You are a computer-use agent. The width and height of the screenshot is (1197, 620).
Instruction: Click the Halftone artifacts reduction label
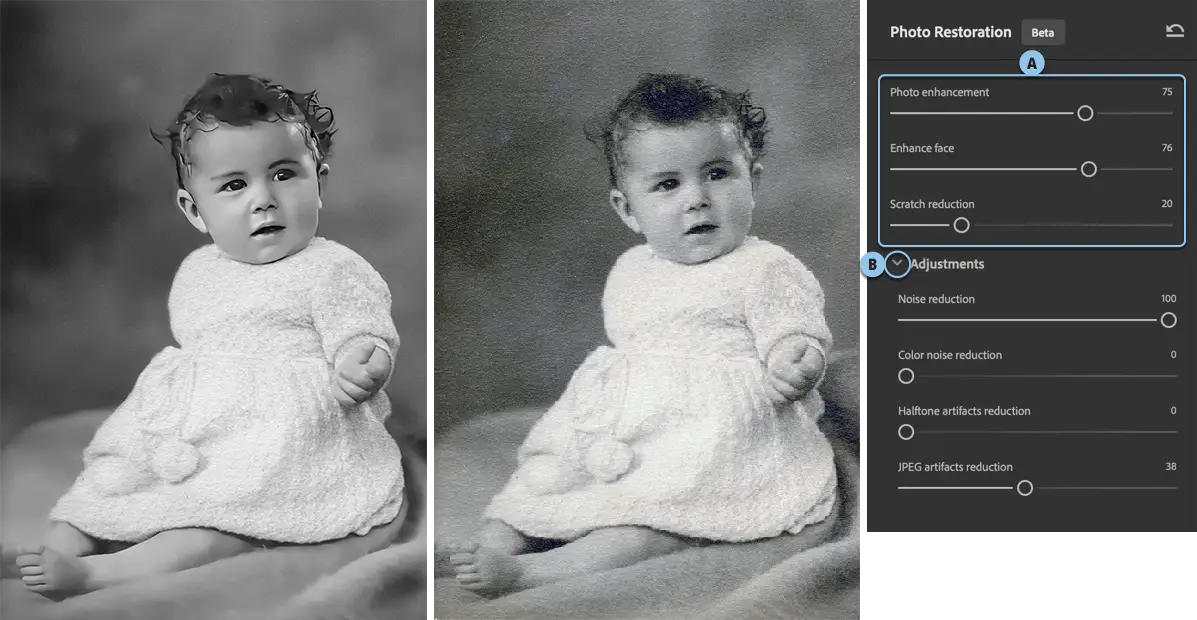tap(964, 411)
